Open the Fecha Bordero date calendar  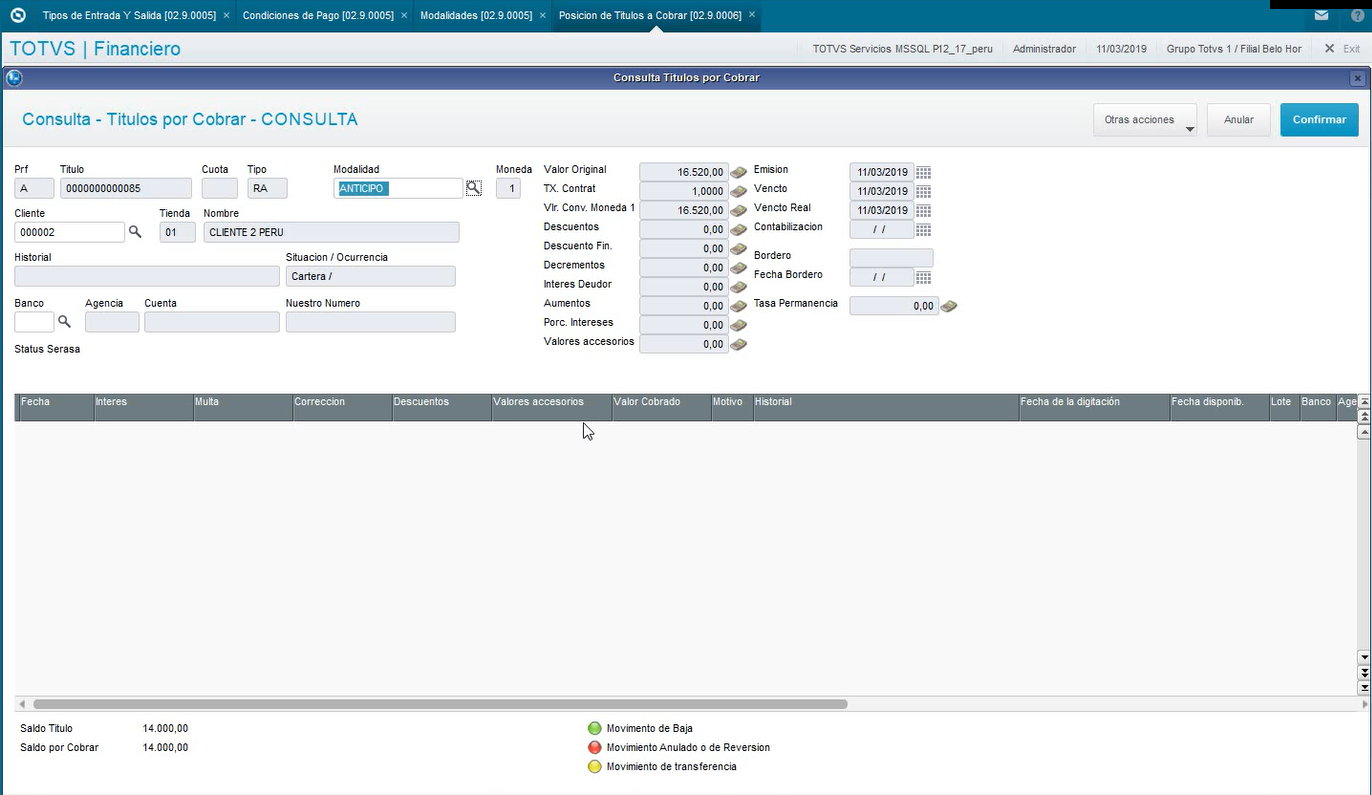click(923, 278)
